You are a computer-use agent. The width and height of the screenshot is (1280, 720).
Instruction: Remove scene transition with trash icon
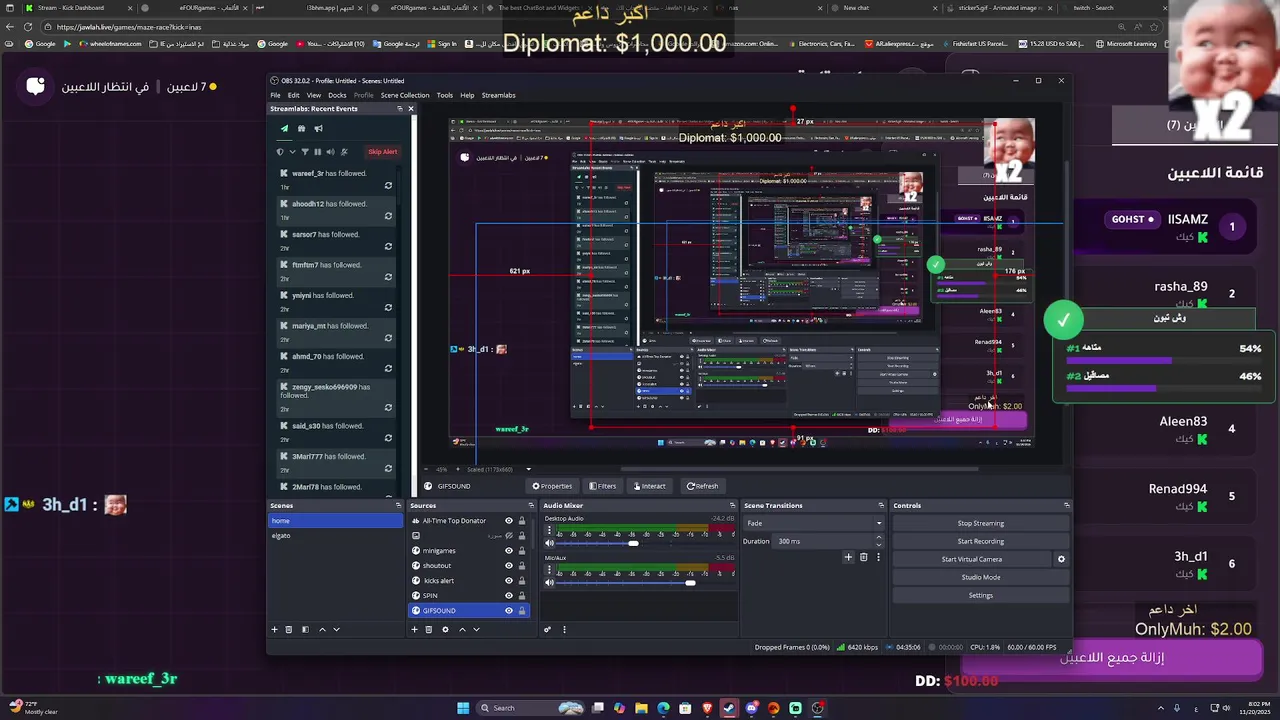[x=864, y=557]
